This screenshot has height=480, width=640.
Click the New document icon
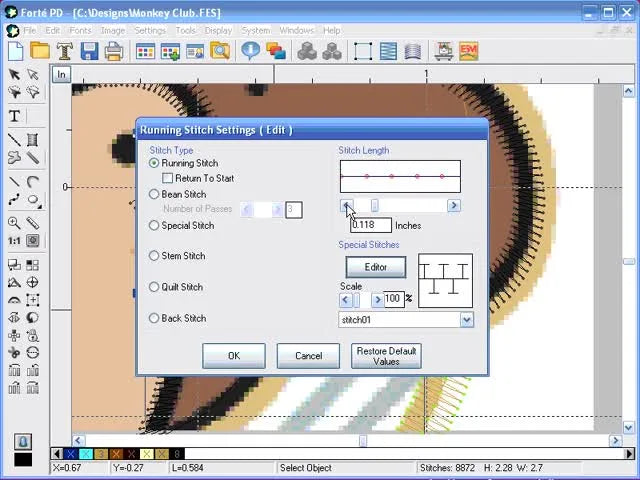[15, 51]
